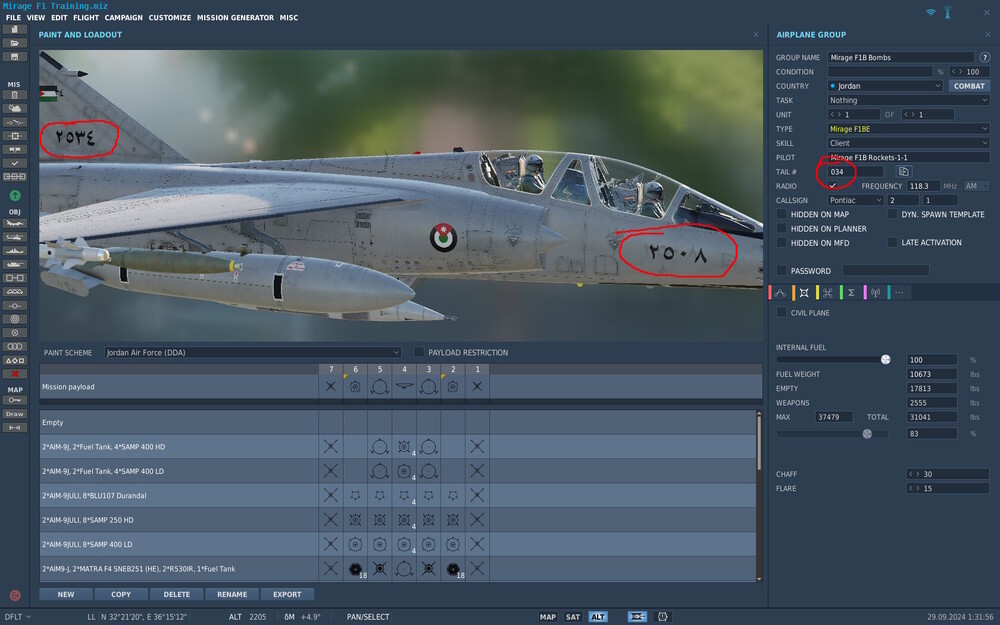Viewport: 1000px width, 625px height.
Task: Click the weather cloud icon in MIS toolbar
Action: (x=15, y=108)
